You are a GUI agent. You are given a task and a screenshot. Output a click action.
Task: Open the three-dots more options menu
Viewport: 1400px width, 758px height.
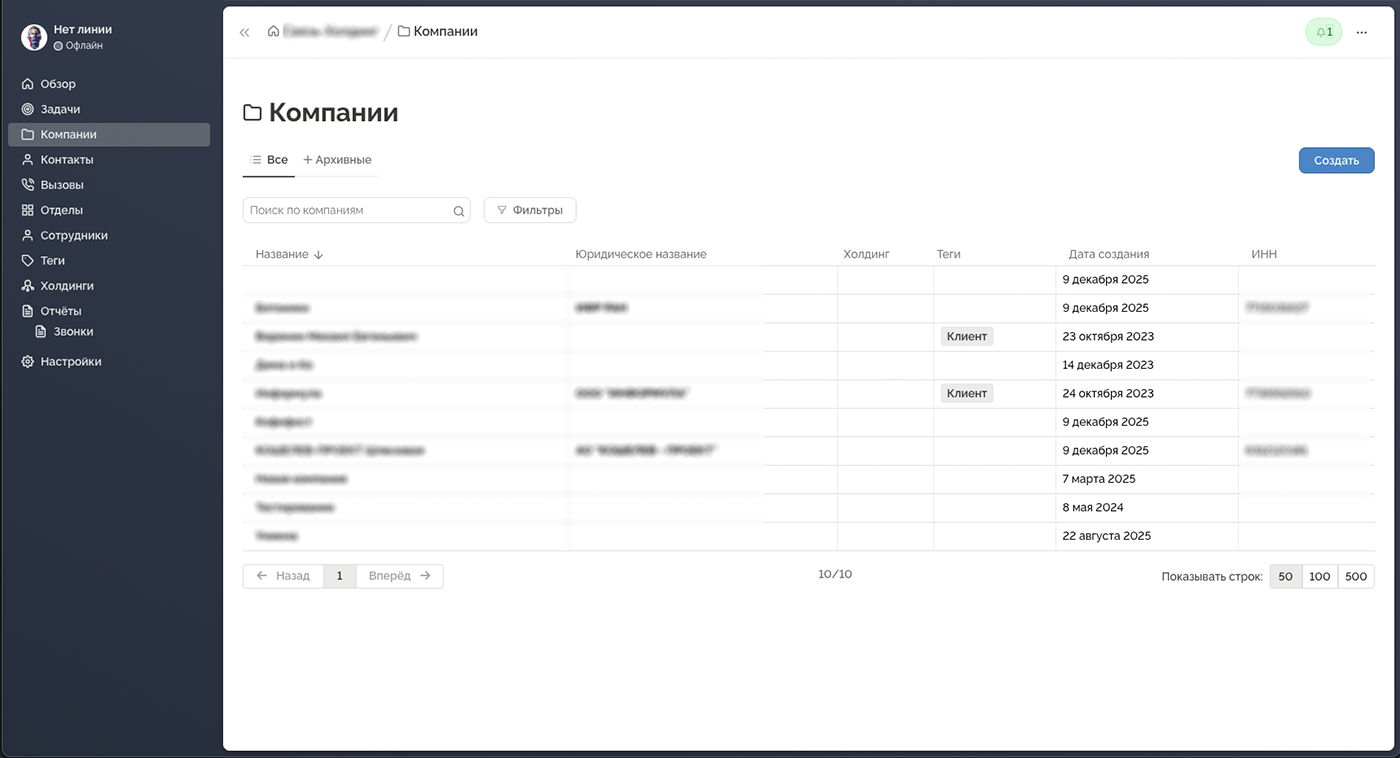[1361, 32]
